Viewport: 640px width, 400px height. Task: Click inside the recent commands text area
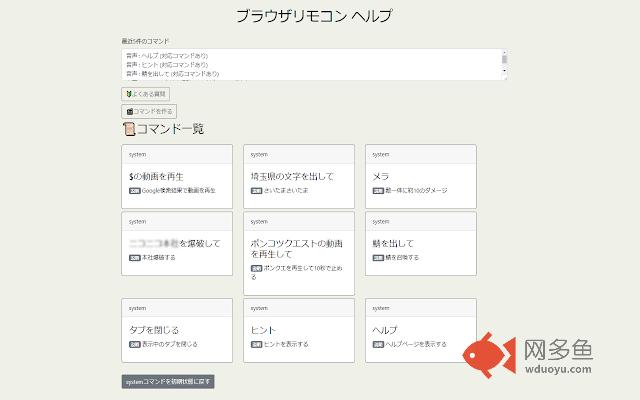[314, 64]
